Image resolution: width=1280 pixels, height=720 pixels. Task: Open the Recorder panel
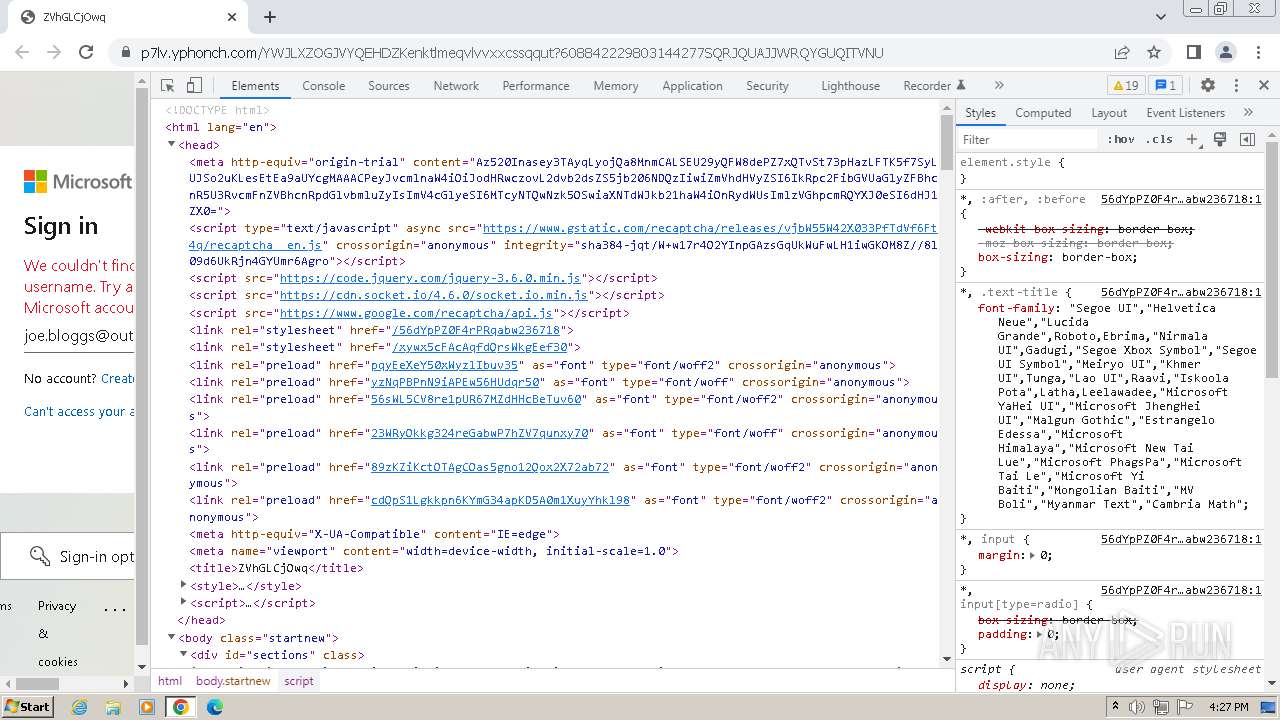934,86
